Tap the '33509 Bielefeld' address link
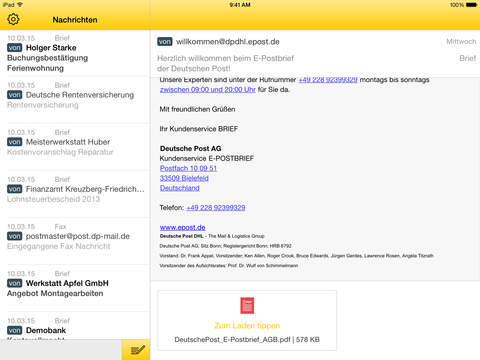The width and height of the screenshot is (480, 360). (x=184, y=178)
